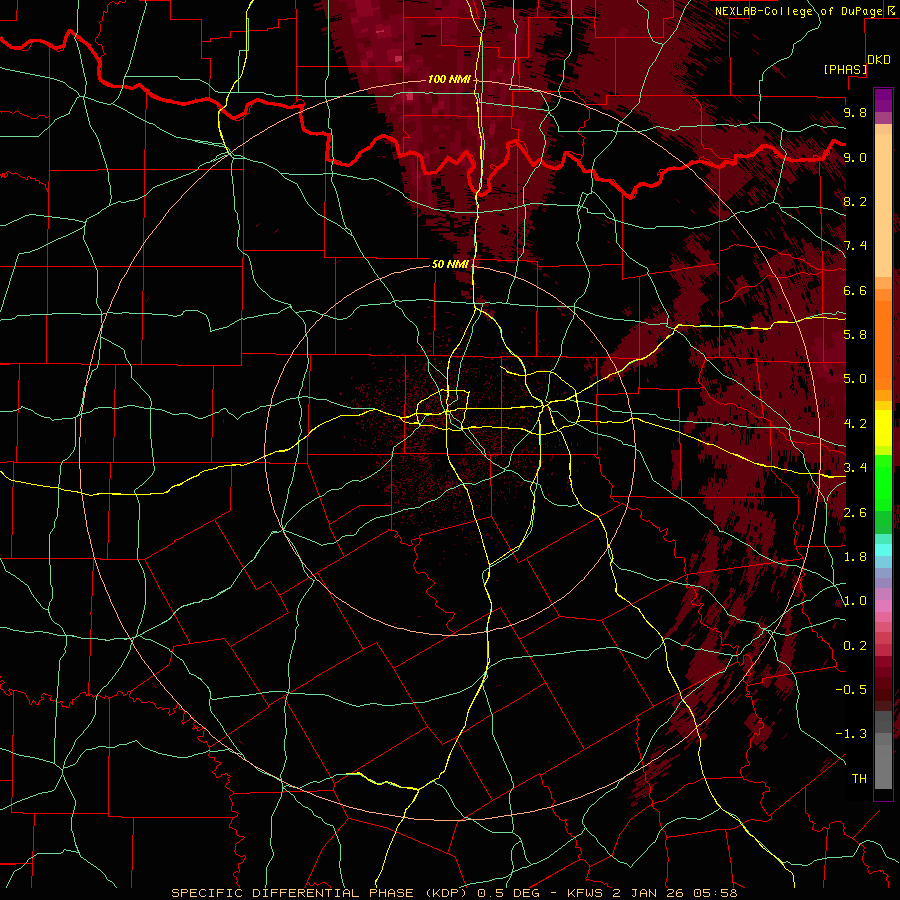Screen dimensions: 900x900
Task: Select the 5.0 value on color scale
Action: (x=855, y=379)
